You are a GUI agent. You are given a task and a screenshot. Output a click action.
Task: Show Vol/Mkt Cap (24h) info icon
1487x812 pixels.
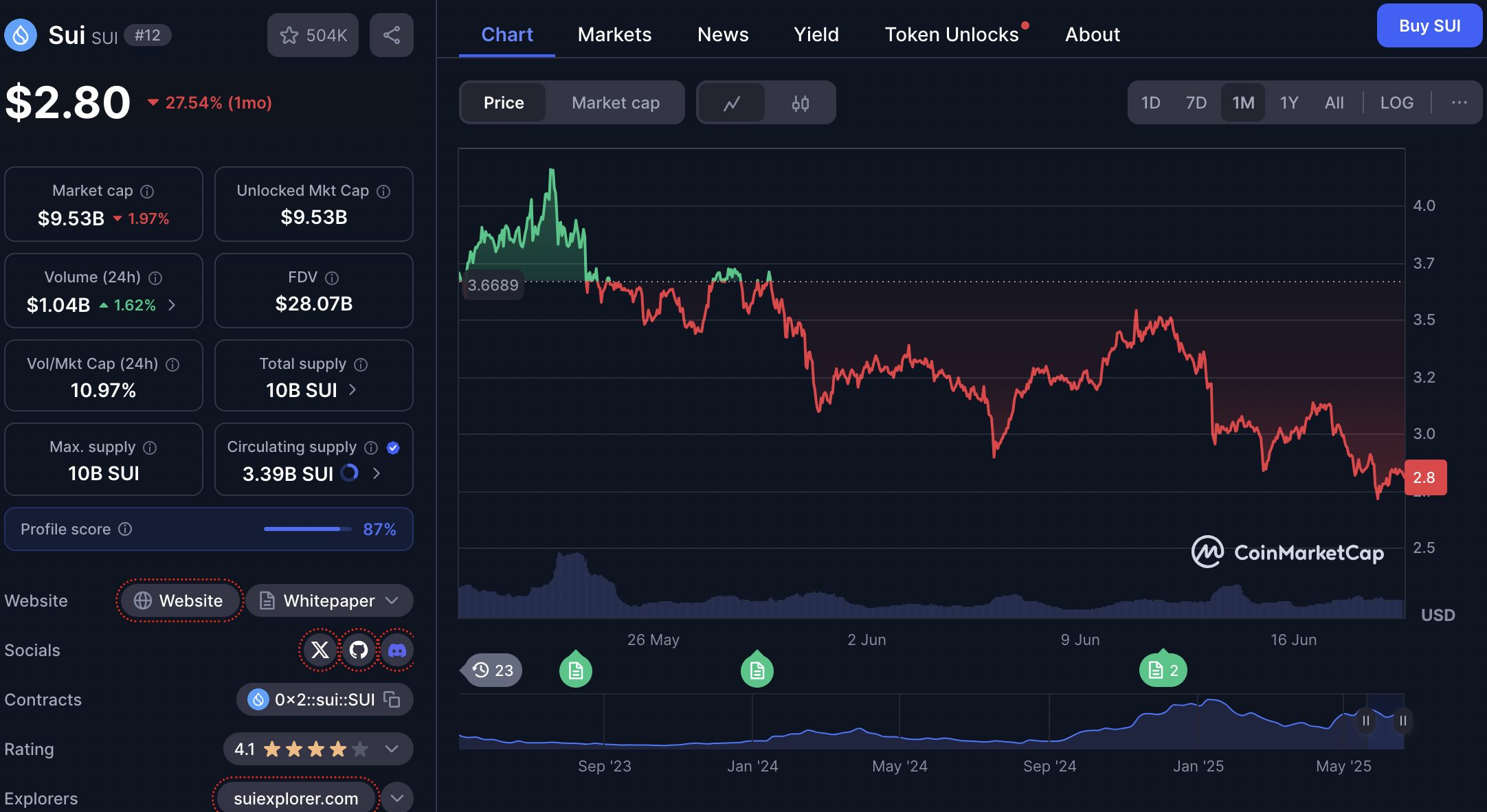click(x=172, y=364)
